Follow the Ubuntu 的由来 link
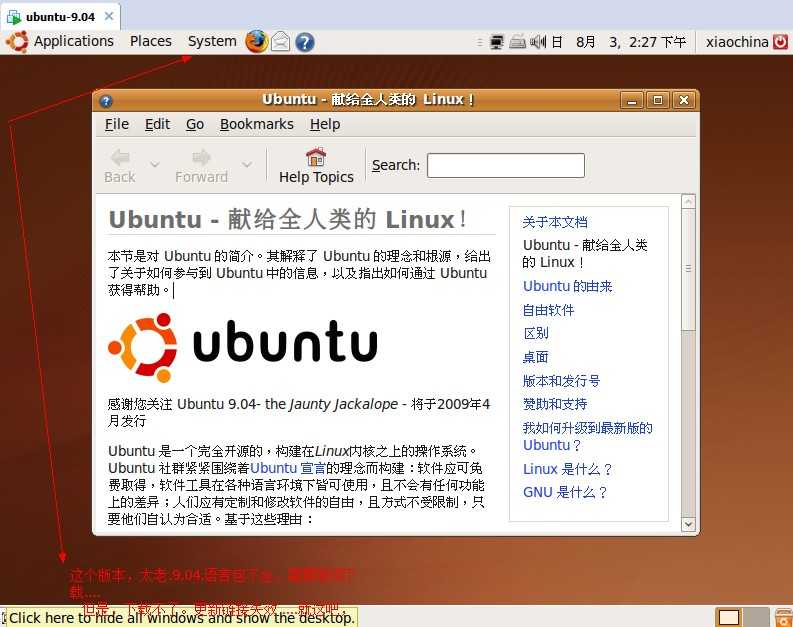Screen dimensions: 793x627 (x=567, y=286)
